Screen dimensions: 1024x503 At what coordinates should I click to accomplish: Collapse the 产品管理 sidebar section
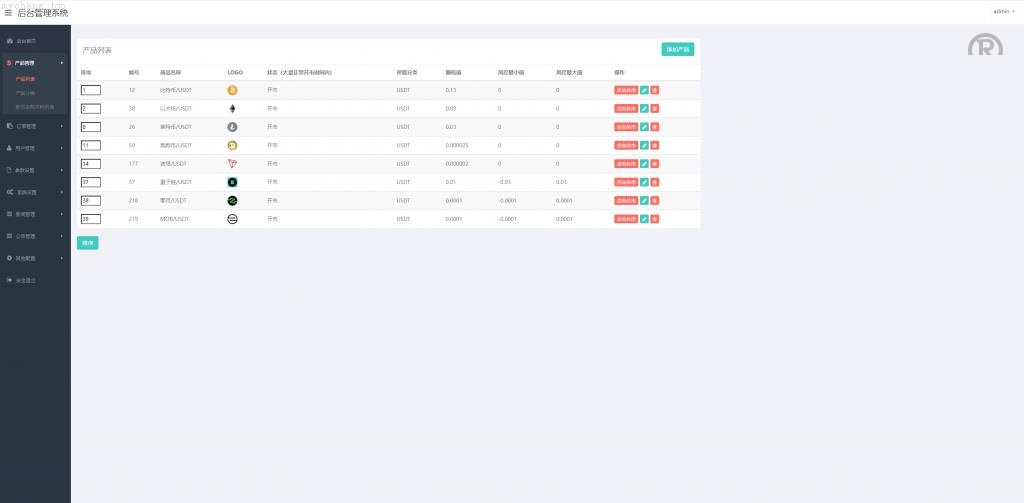click(x=36, y=63)
